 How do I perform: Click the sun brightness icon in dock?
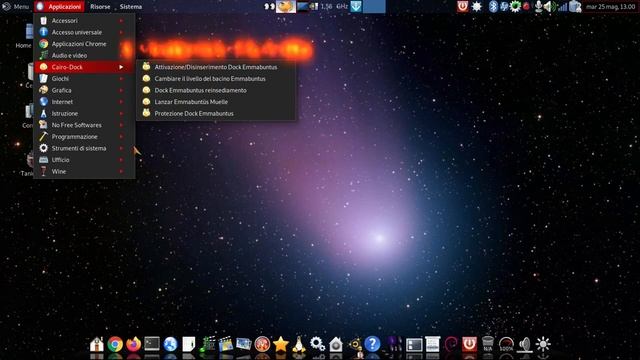coord(543,344)
